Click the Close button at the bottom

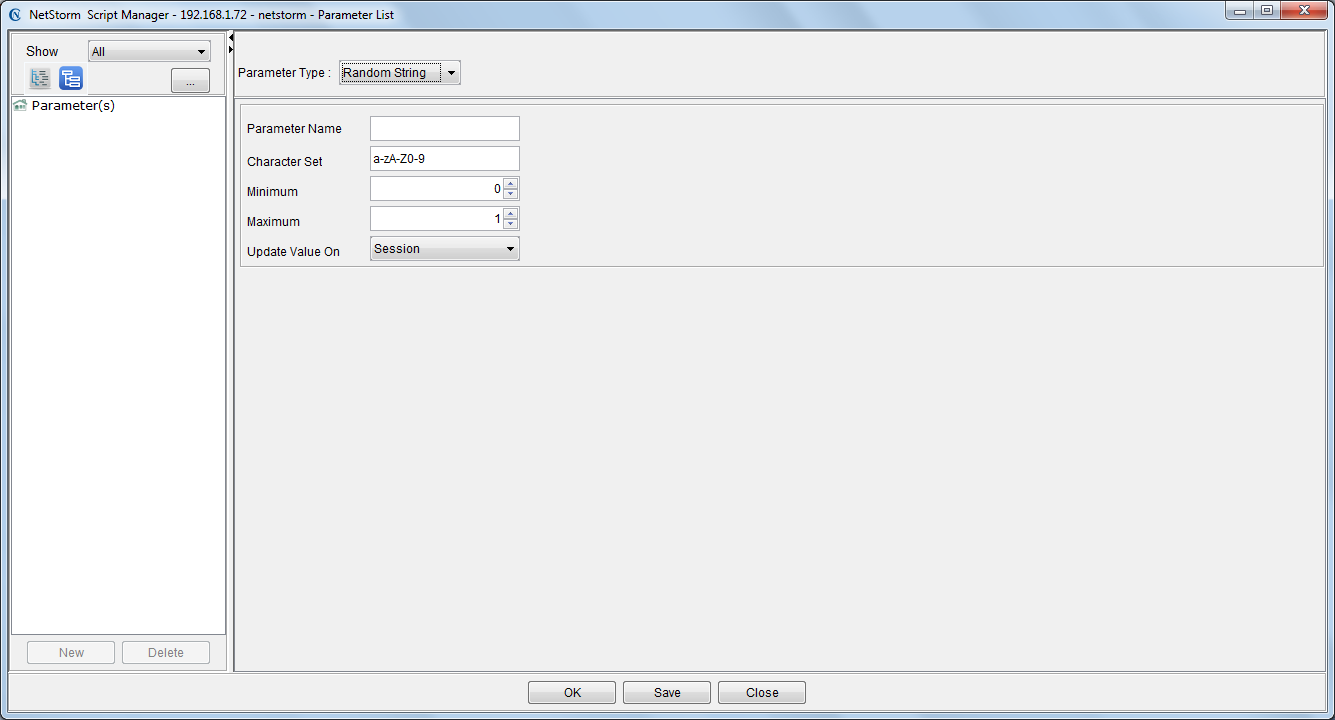[x=762, y=692]
